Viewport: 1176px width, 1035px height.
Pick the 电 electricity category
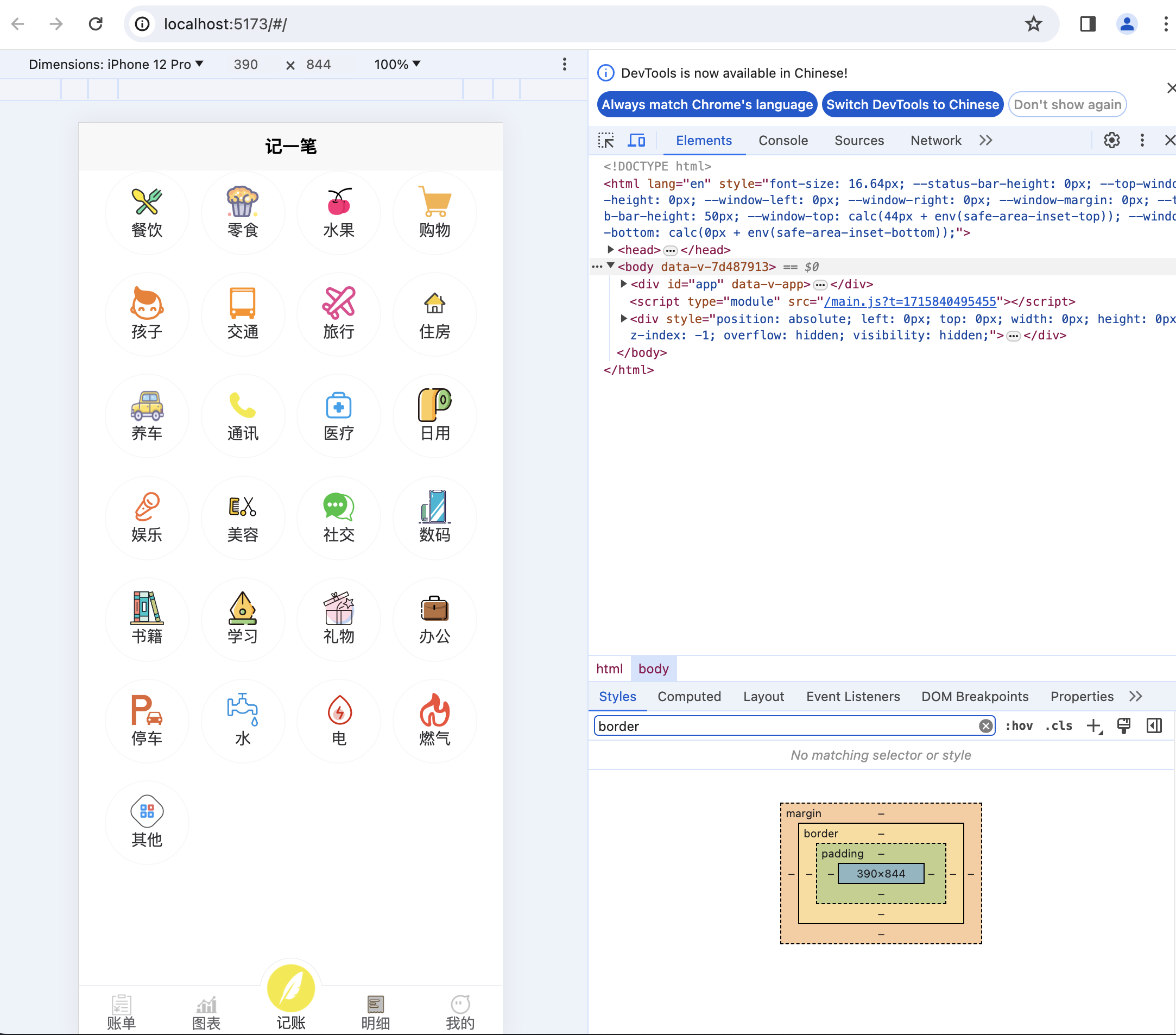[339, 721]
